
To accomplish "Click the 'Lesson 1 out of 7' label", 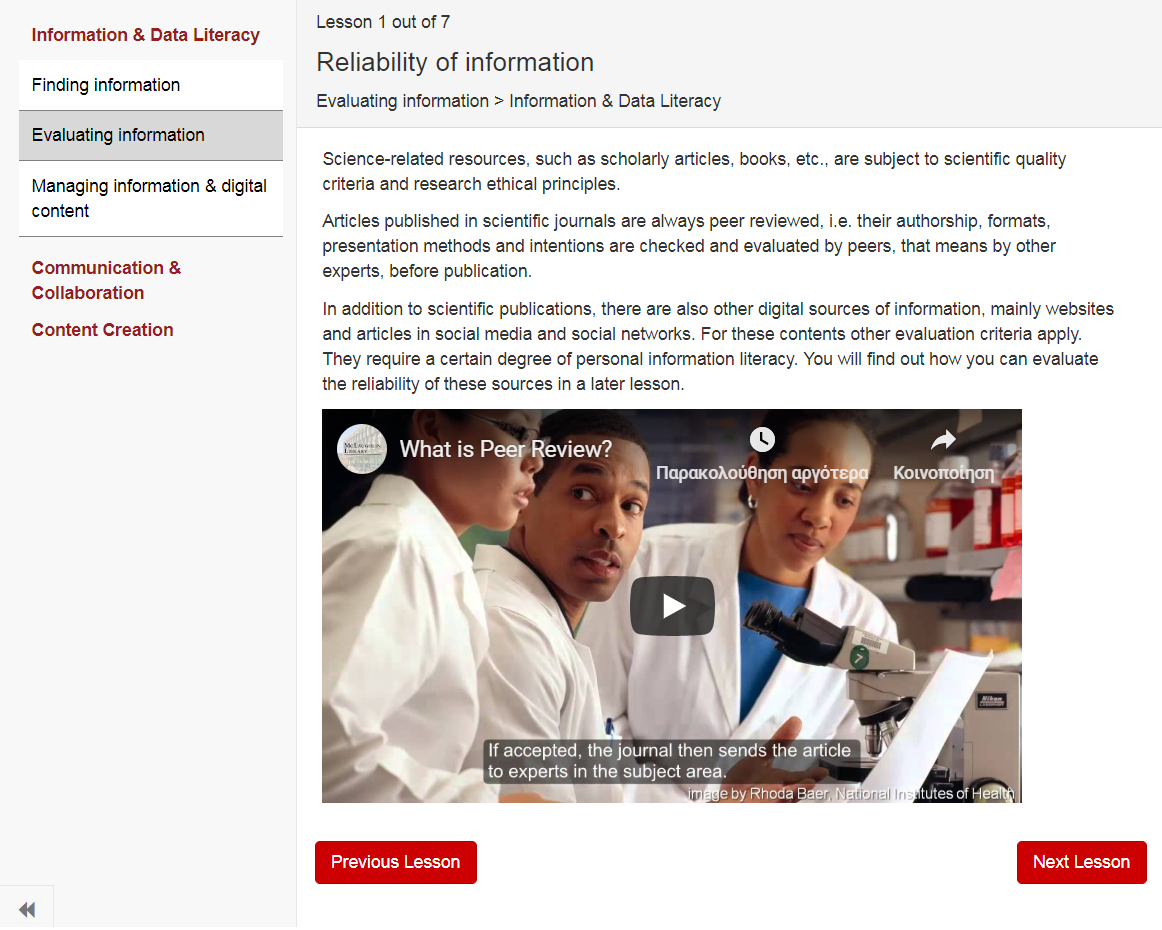I will 383,22.
